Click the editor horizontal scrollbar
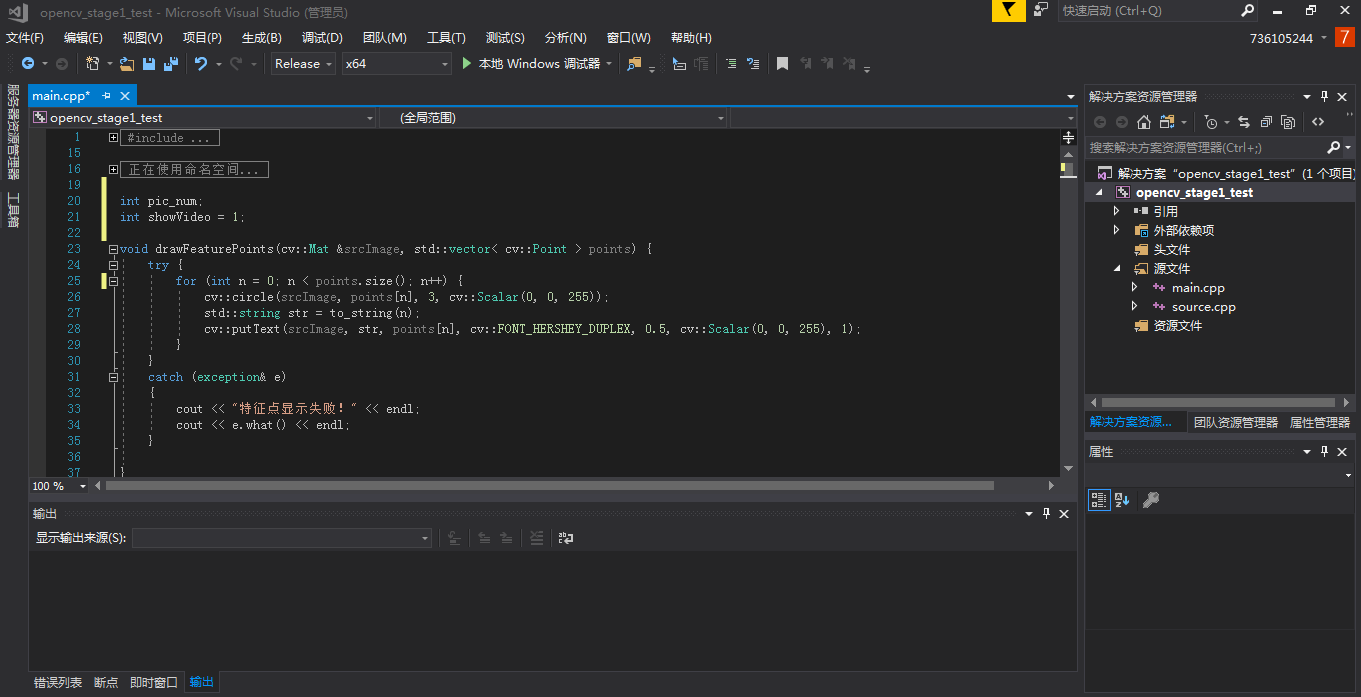The height and width of the screenshot is (697, 1361). click(x=550, y=486)
